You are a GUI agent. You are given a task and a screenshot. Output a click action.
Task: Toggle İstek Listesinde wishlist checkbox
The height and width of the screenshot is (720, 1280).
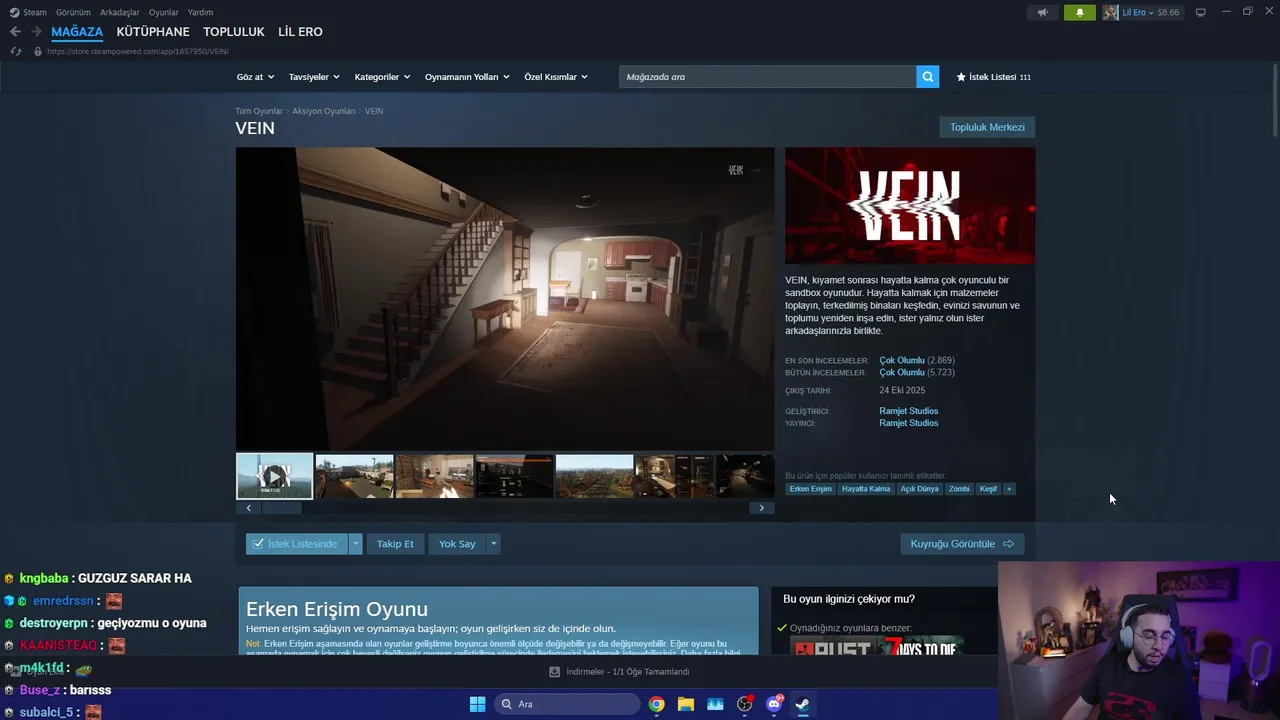[x=258, y=544]
